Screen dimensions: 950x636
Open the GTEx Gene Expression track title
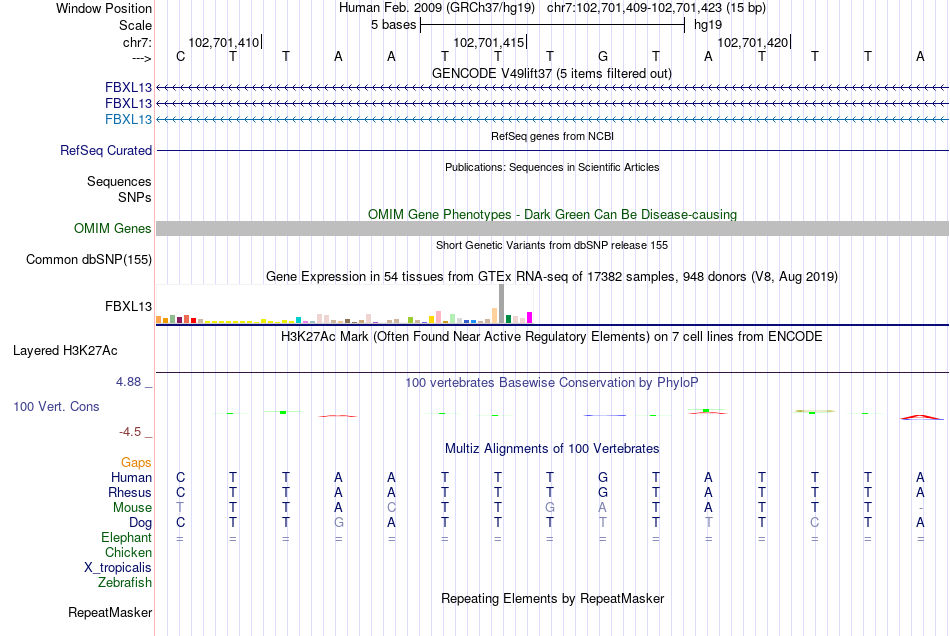click(552, 277)
